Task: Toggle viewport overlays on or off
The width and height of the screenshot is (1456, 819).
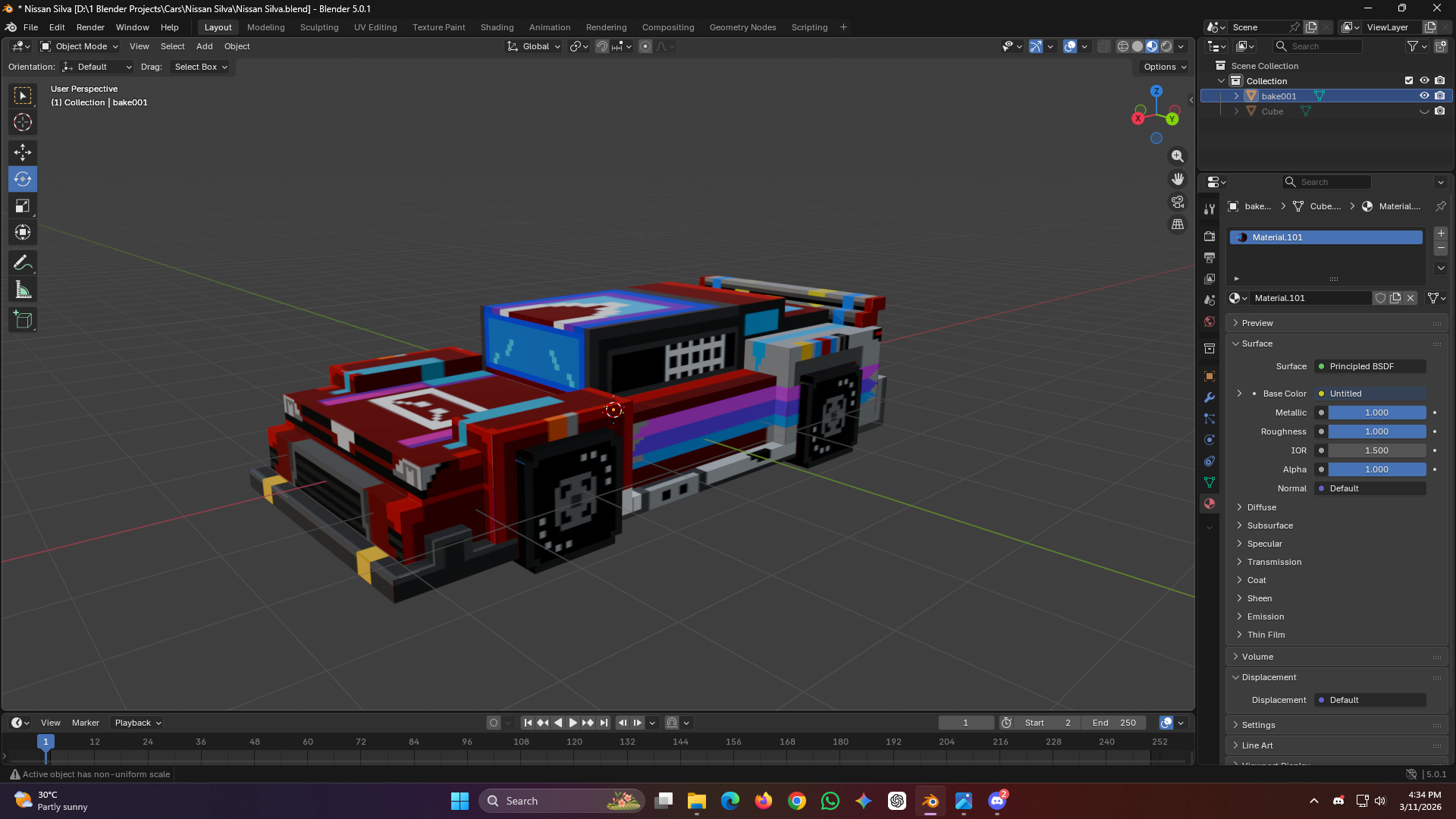Action: pyautogui.click(x=1070, y=46)
